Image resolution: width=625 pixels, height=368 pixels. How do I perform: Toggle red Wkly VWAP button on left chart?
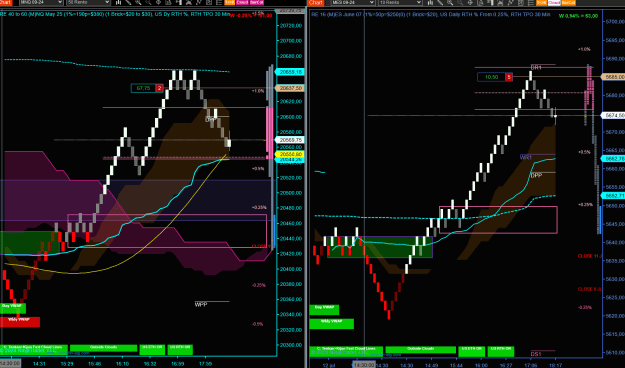(x=20, y=322)
